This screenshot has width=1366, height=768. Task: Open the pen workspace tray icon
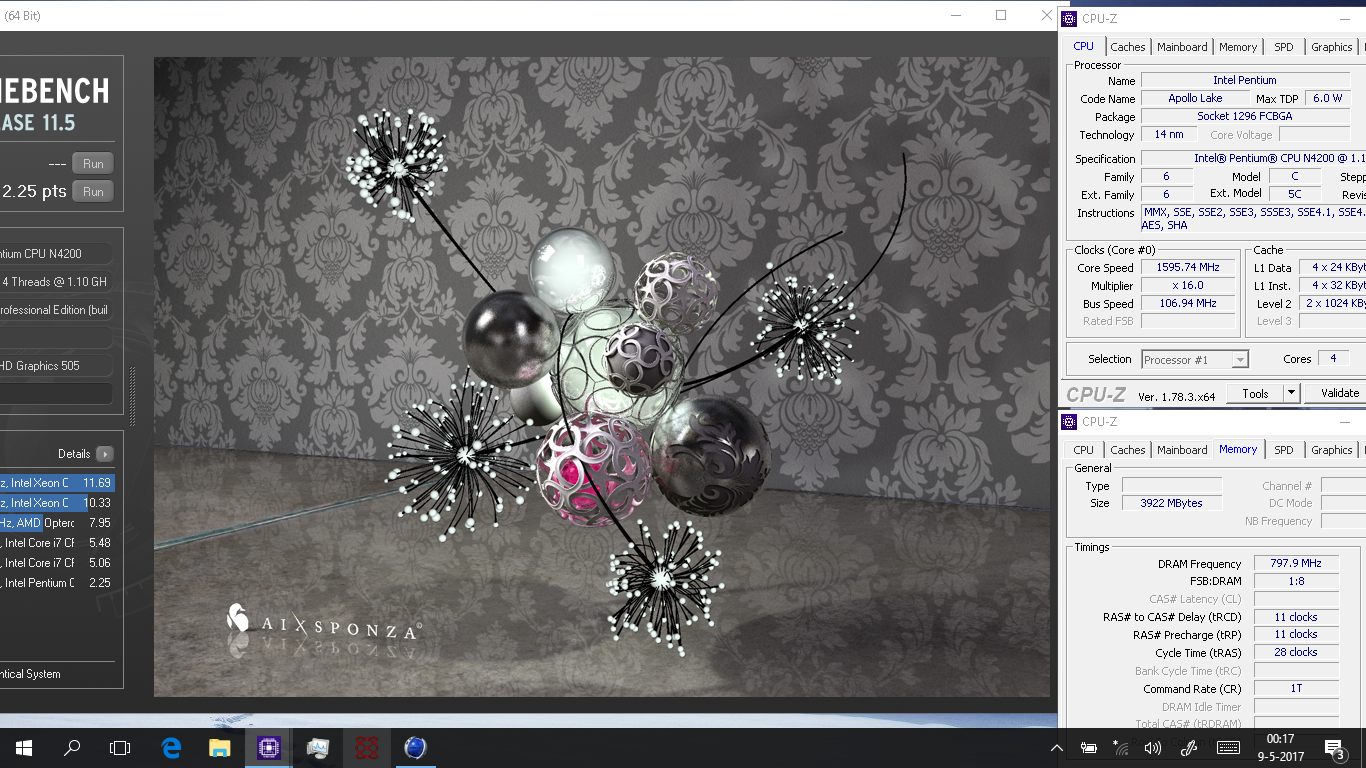pos(1189,748)
